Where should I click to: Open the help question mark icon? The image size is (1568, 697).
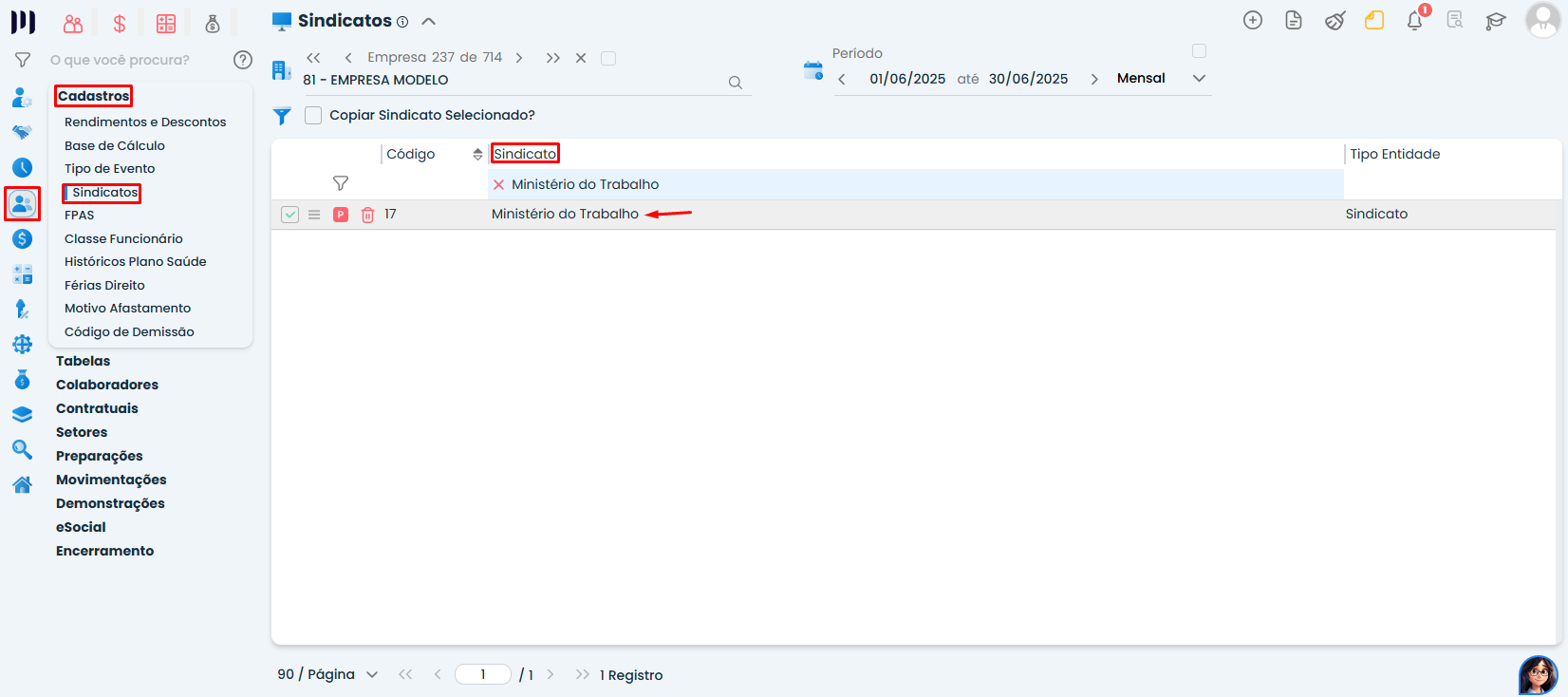(243, 60)
